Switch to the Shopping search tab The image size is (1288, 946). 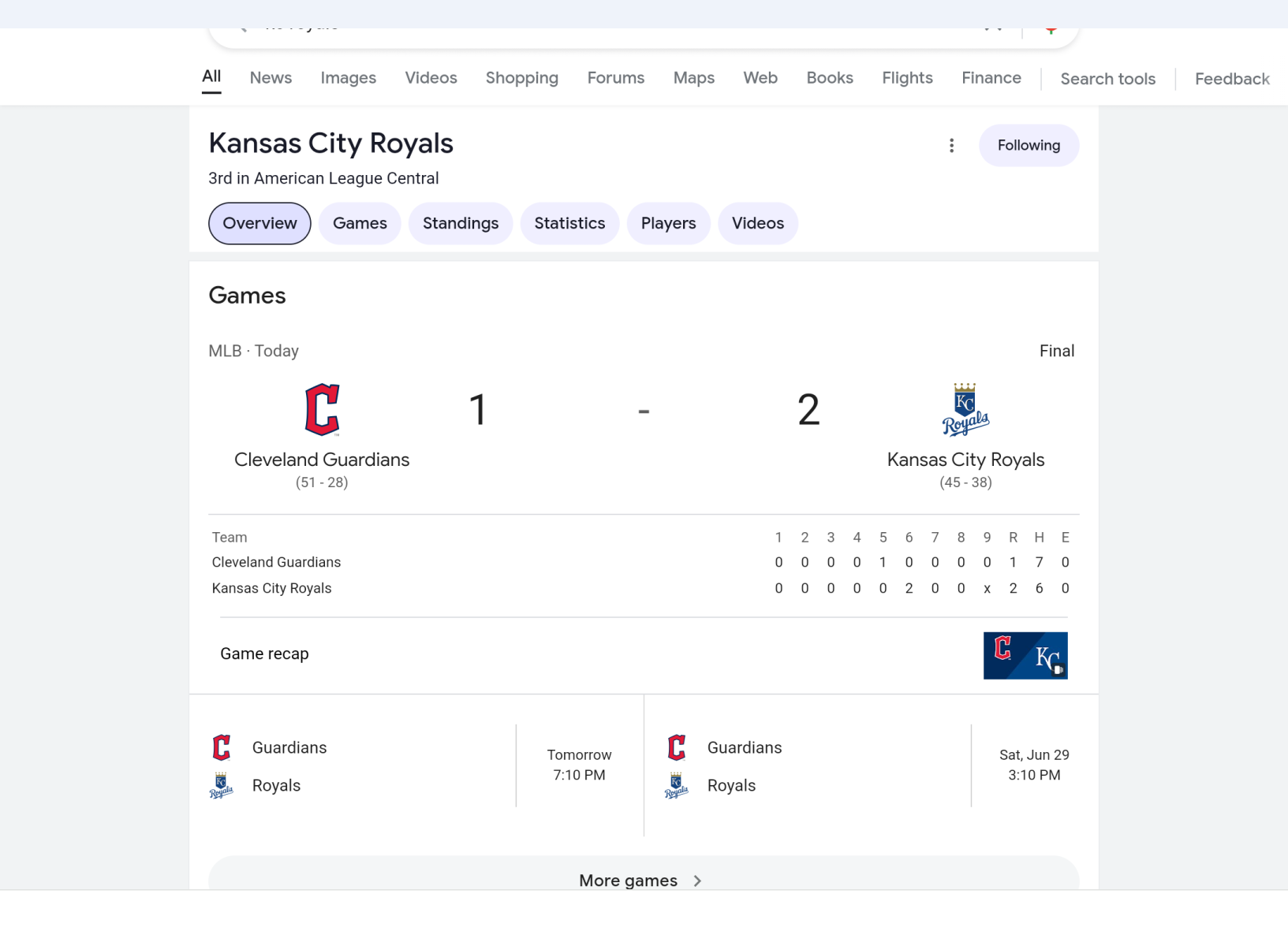[521, 77]
